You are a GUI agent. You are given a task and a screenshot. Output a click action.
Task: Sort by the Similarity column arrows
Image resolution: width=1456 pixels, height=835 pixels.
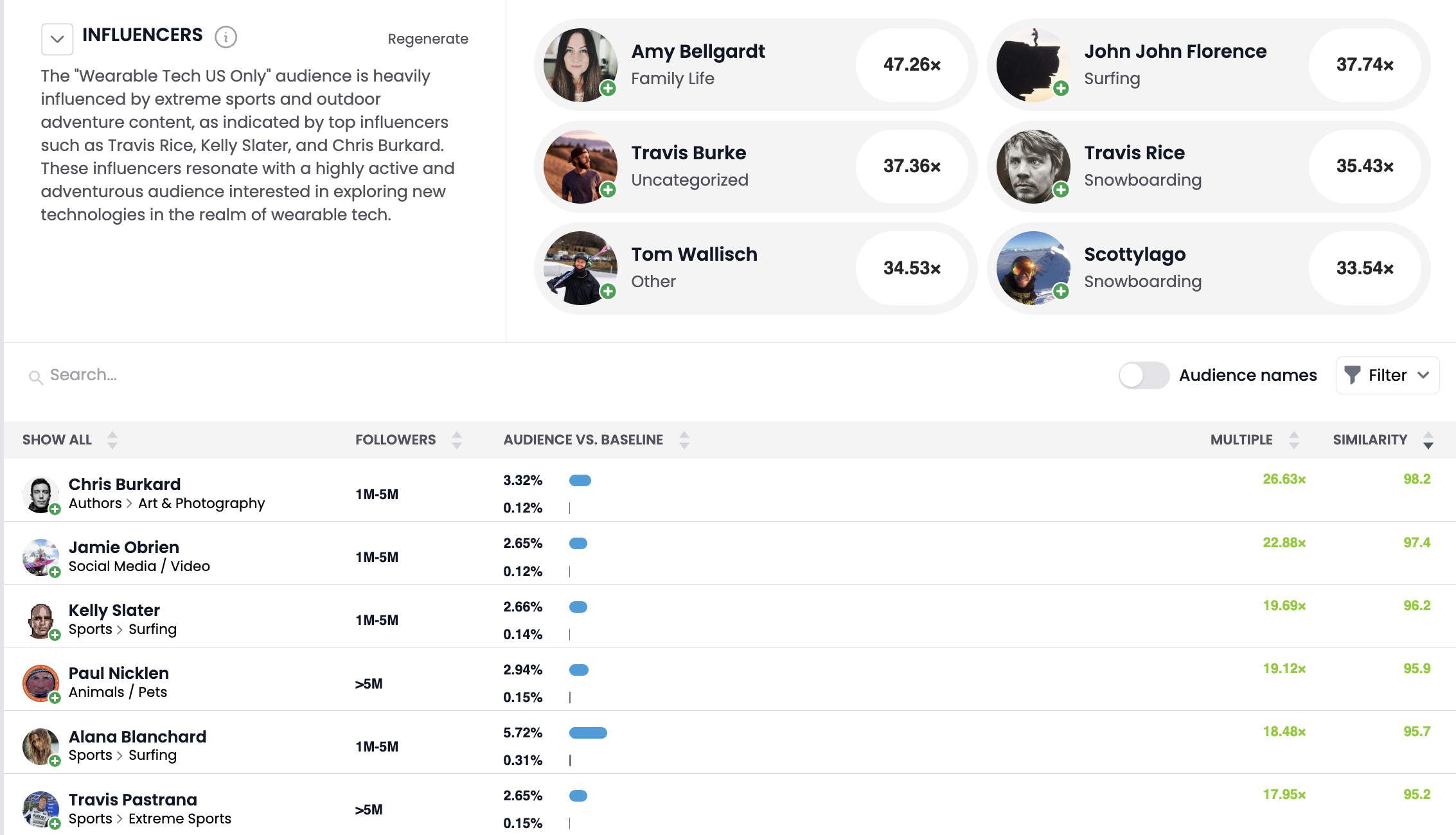click(x=1428, y=440)
